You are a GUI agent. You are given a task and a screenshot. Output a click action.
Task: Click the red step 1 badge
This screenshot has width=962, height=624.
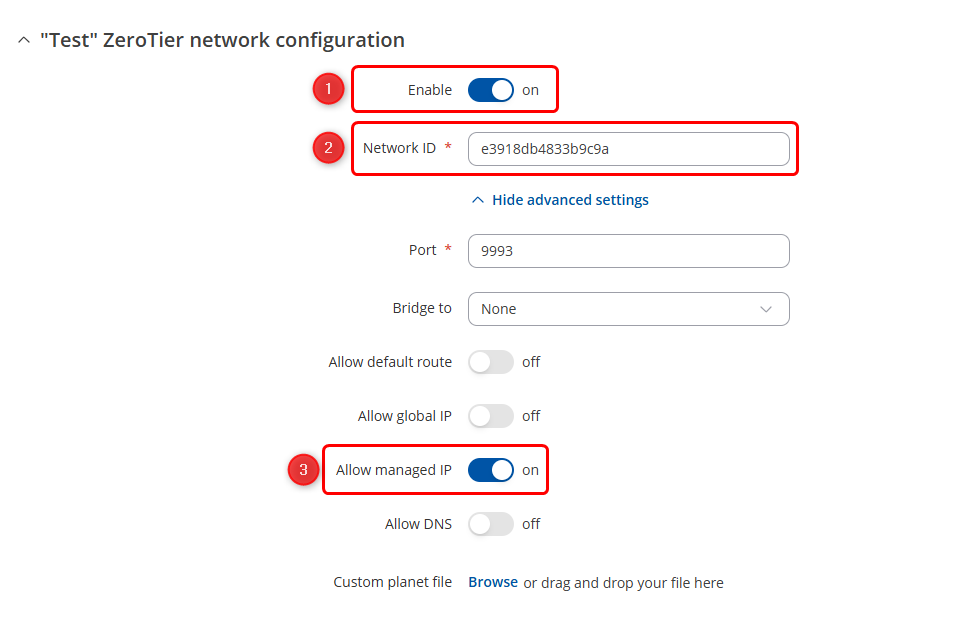[x=328, y=90]
